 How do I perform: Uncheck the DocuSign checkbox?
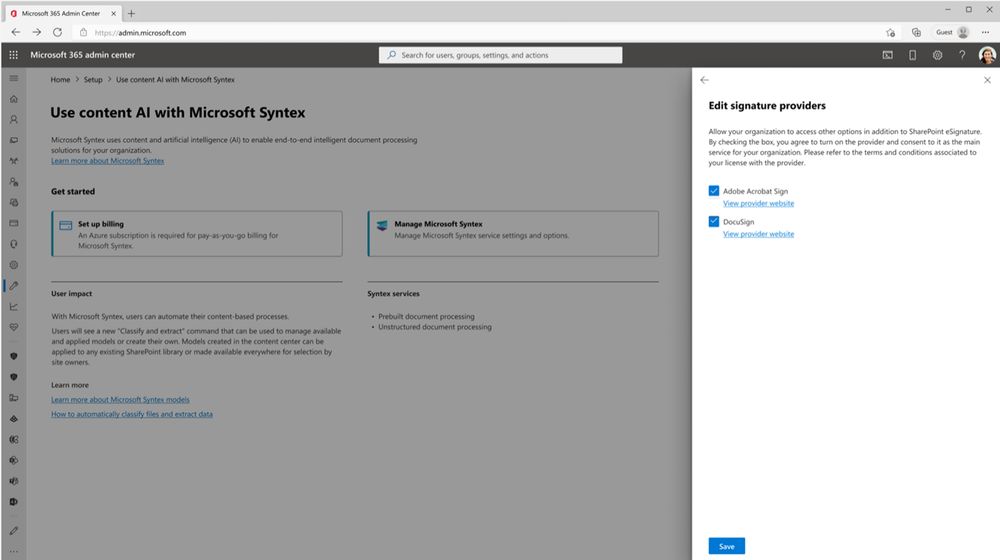tap(714, 221)
